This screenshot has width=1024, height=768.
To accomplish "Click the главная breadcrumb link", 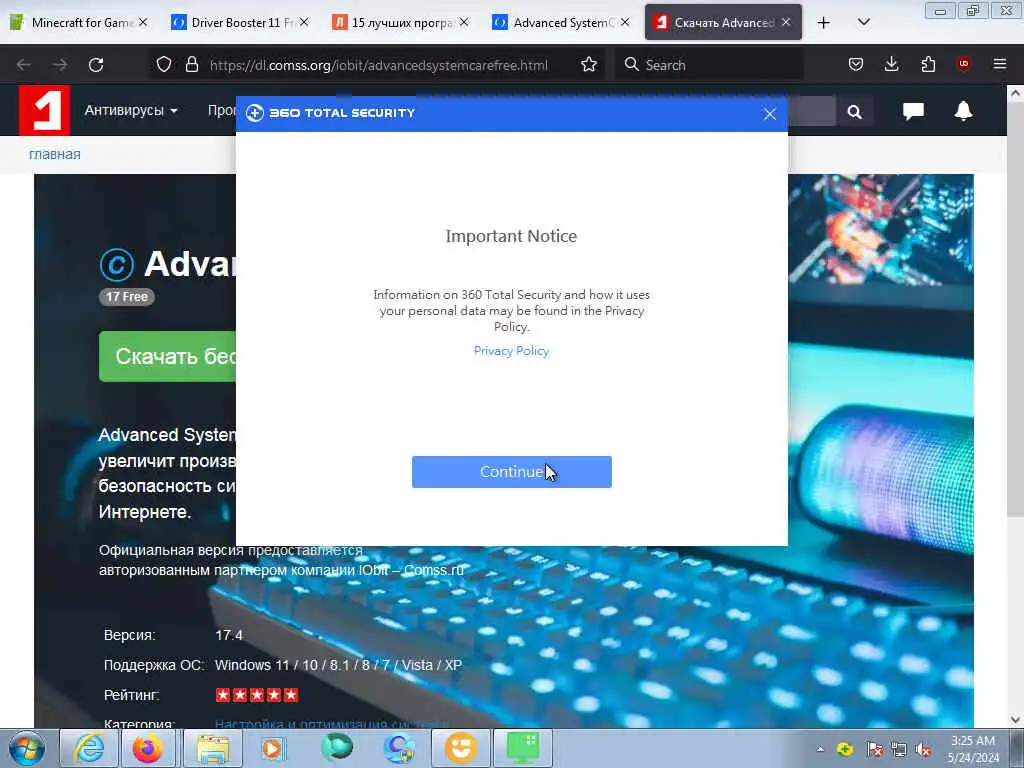I will click(x=55, y=155).
